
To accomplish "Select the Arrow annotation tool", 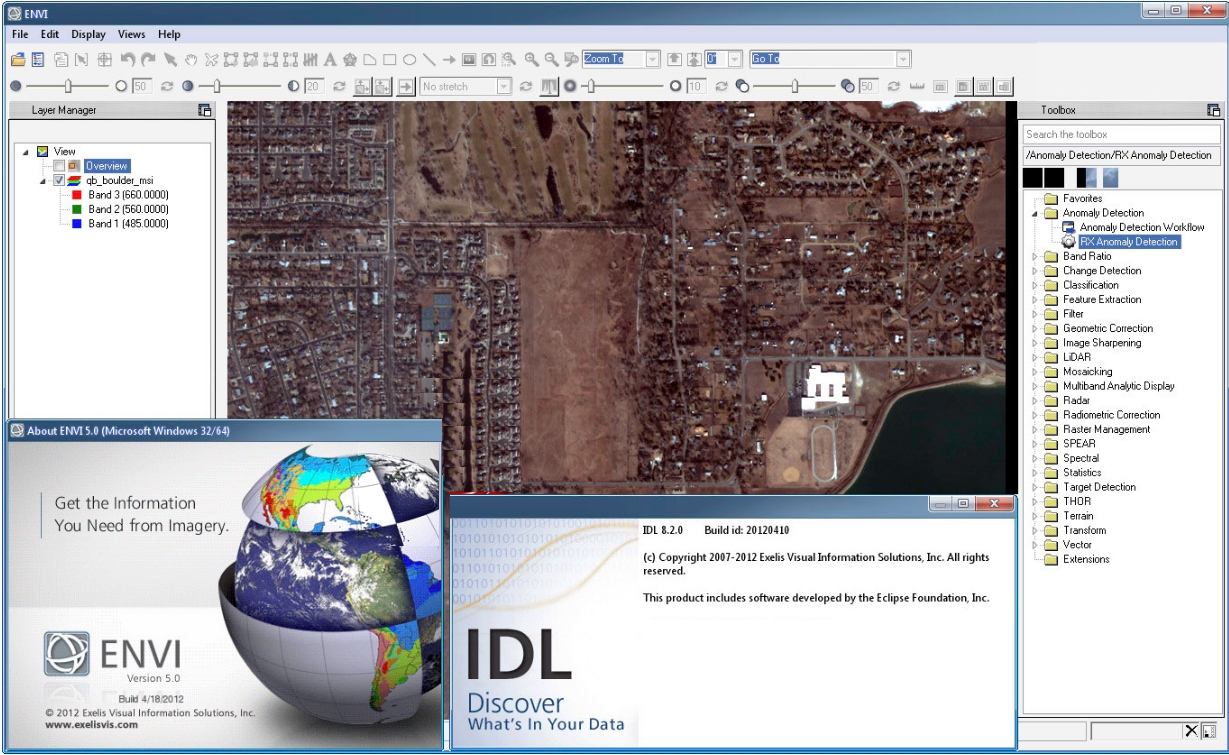I will point(448,59).
